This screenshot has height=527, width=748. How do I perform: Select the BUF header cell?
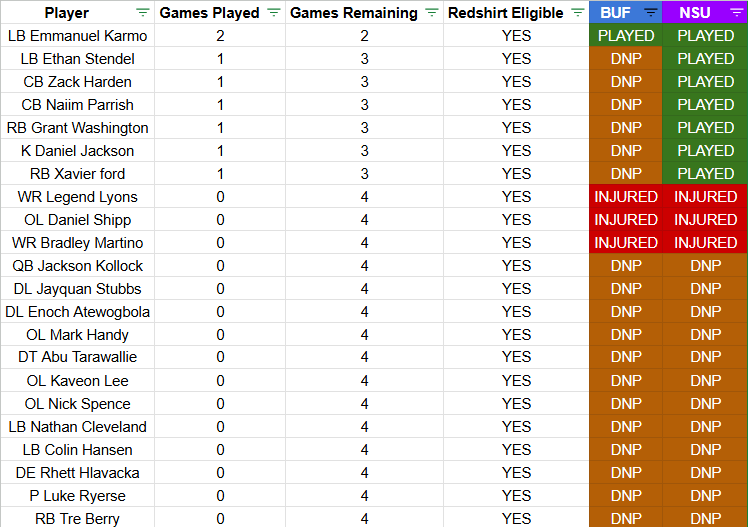coord(625,12)
